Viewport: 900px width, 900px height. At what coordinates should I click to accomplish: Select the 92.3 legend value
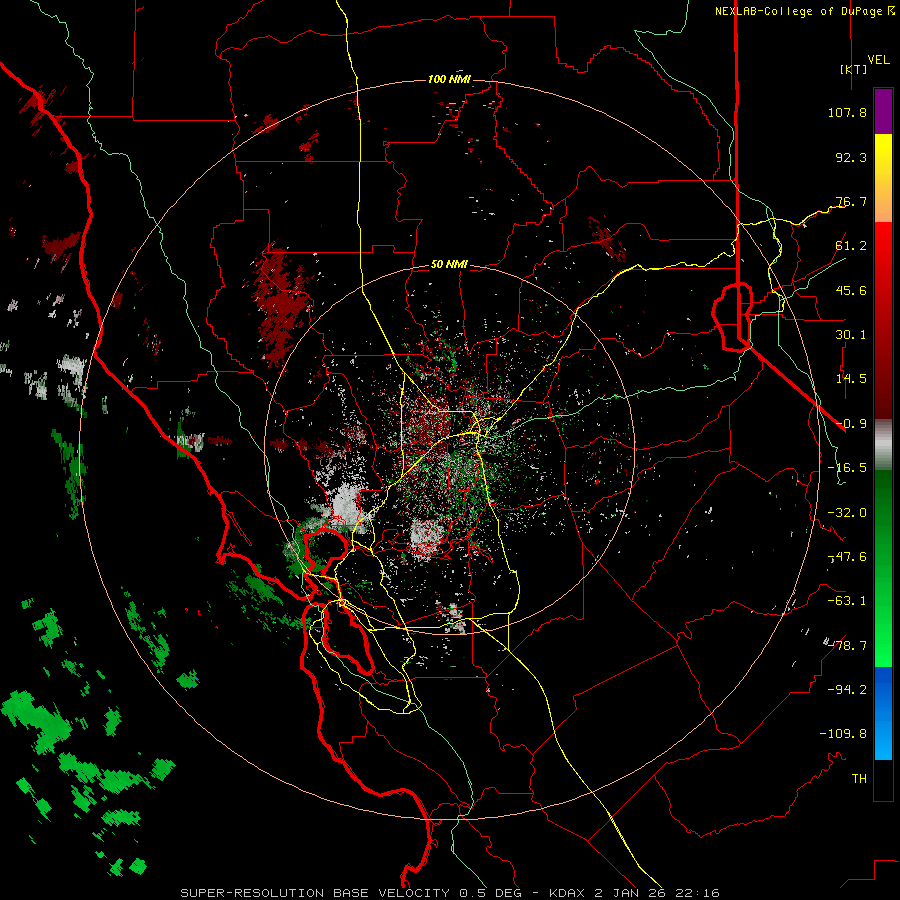[851, 157]
